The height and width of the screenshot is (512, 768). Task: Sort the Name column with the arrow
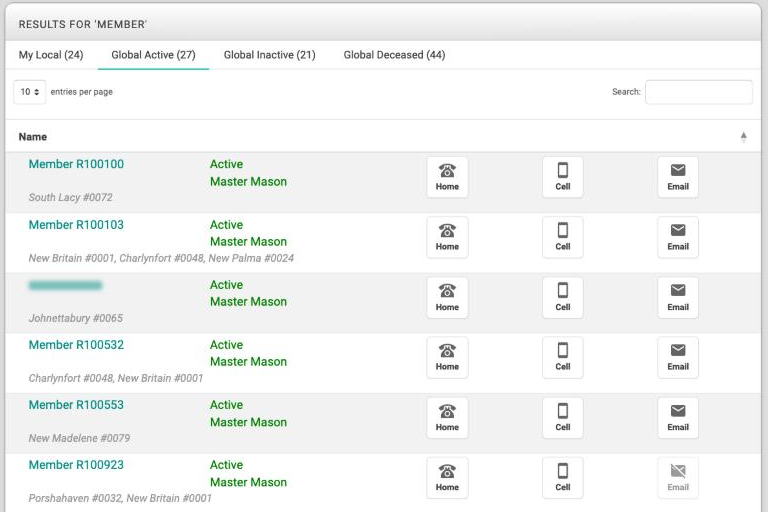744,137
